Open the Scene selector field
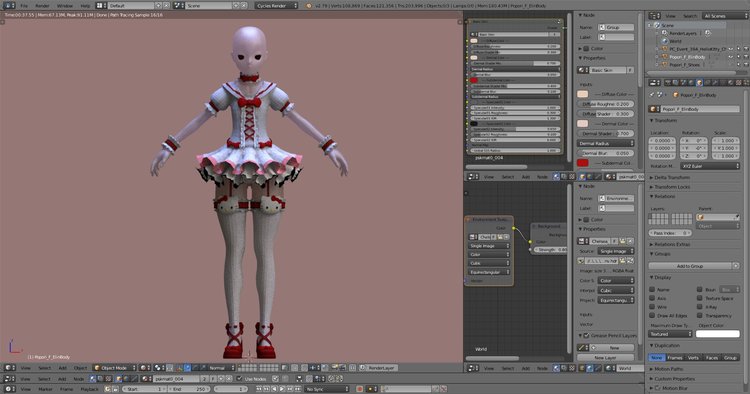This screenshot has height=394, width=750. pos(208,6)
